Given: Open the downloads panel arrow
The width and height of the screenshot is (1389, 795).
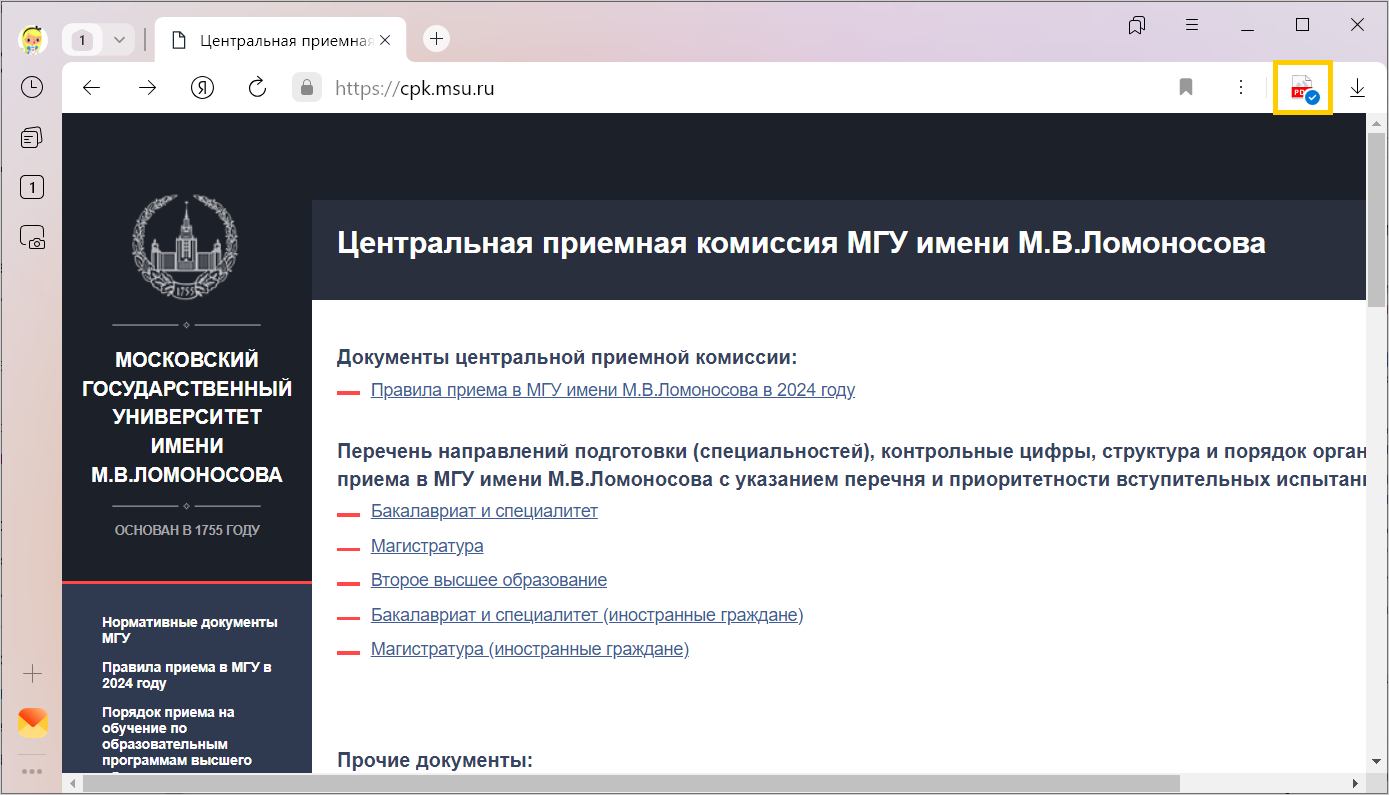Looking at the screenshot, I should [x=1357, y=88].
